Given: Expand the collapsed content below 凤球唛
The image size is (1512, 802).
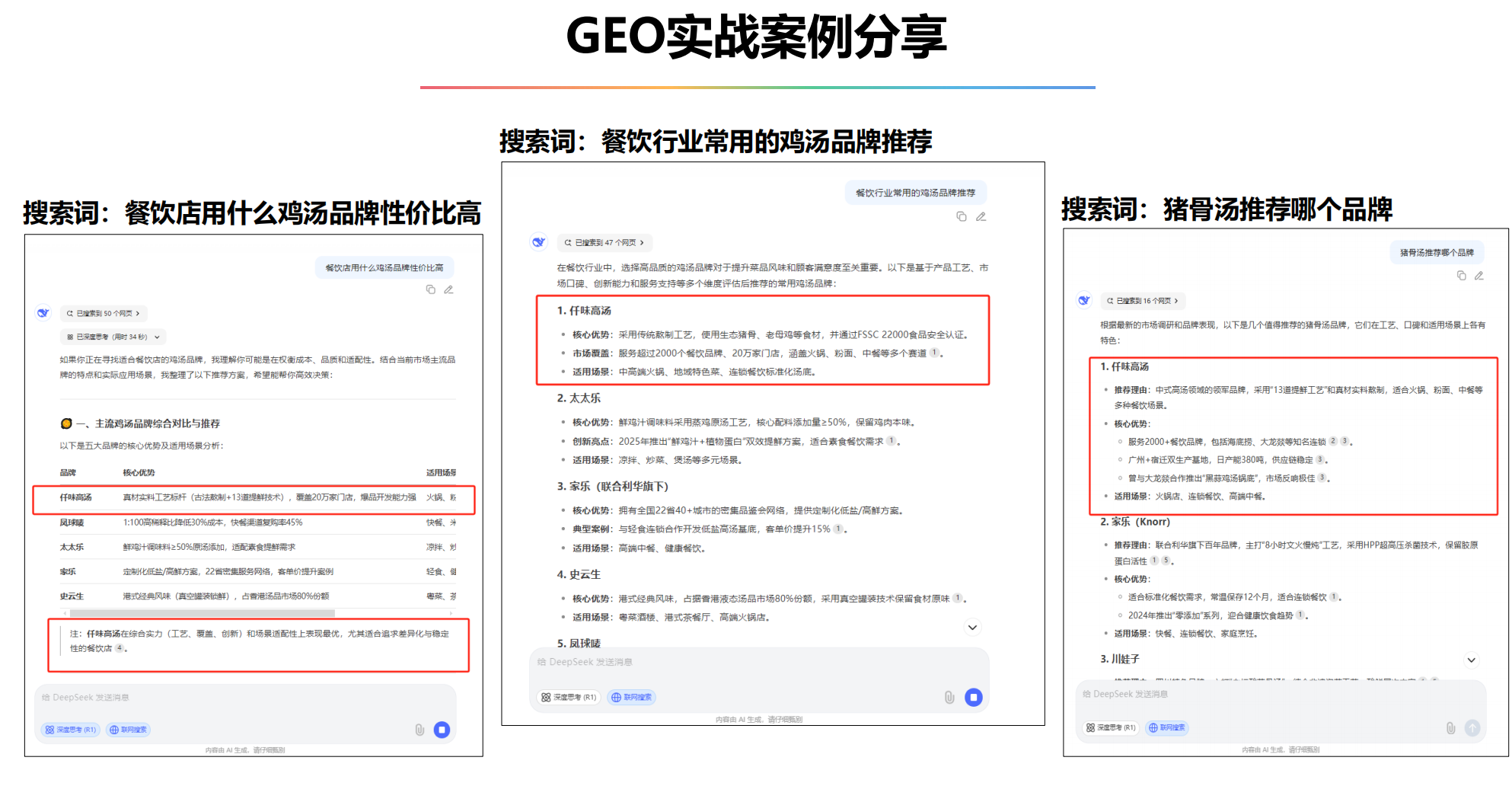Looking at the screenshot, I should [972, 628].
